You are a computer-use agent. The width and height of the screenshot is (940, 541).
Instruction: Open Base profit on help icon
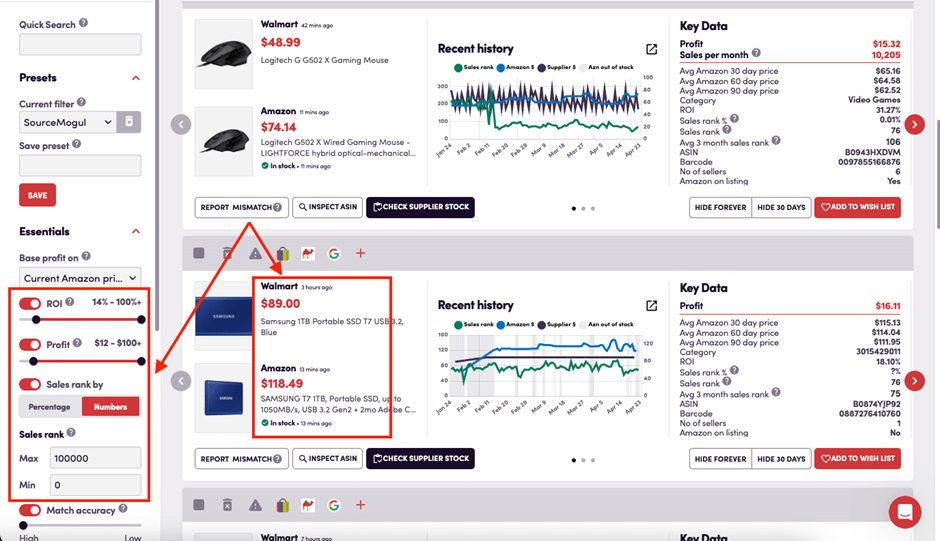tap(86, 256)
